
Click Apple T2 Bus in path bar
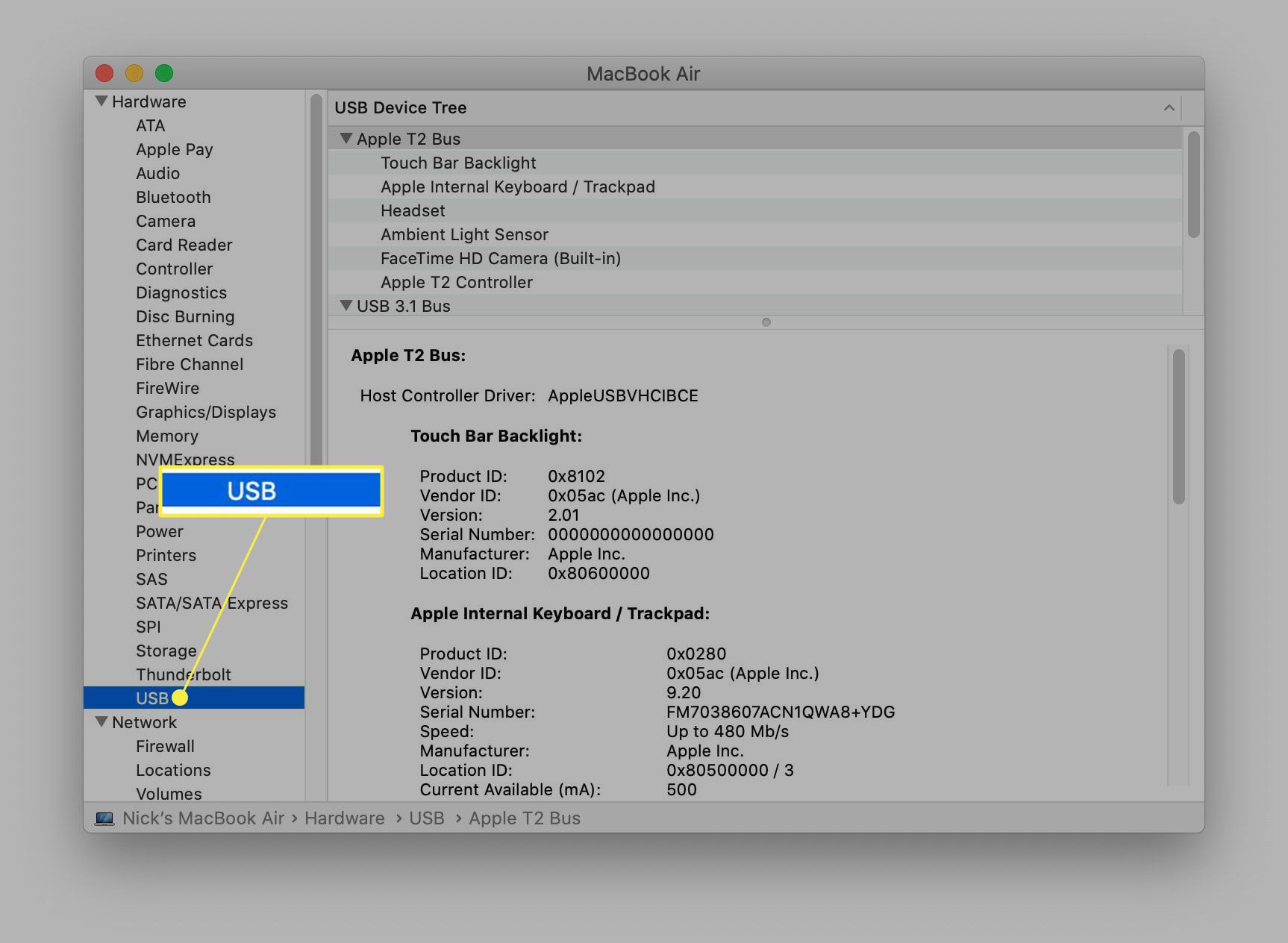tap(525, 818)
